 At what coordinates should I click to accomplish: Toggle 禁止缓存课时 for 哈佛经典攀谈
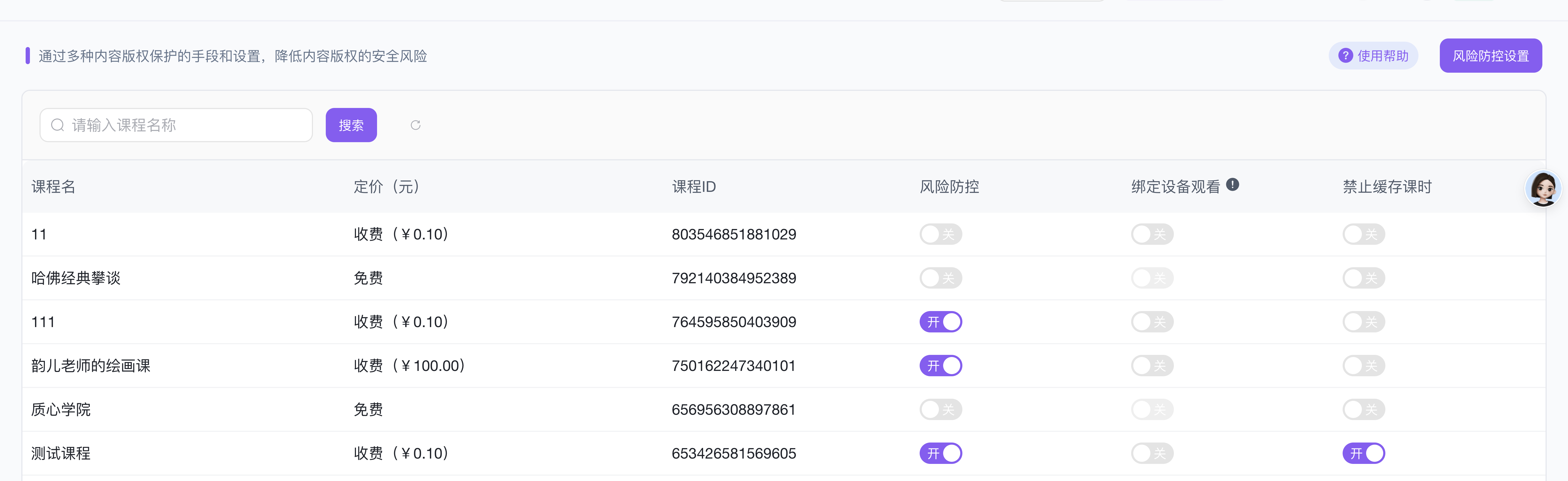[1363, 278]
